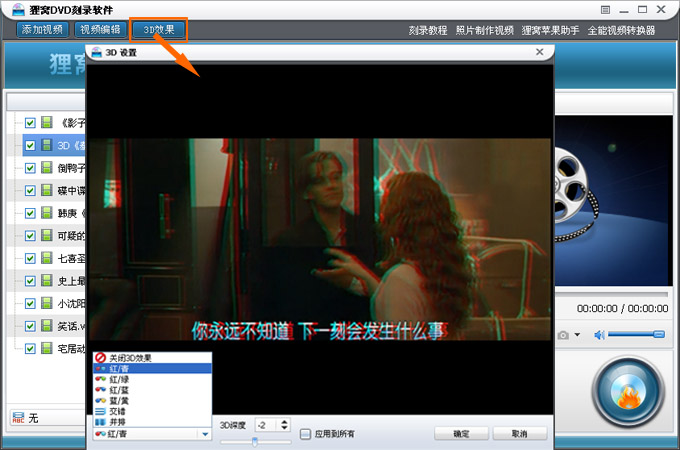The width and height of the screenshot is (680, 450).
Task: Select 关闭3D效果 in the dropdown list
Action: coord(152,358)
